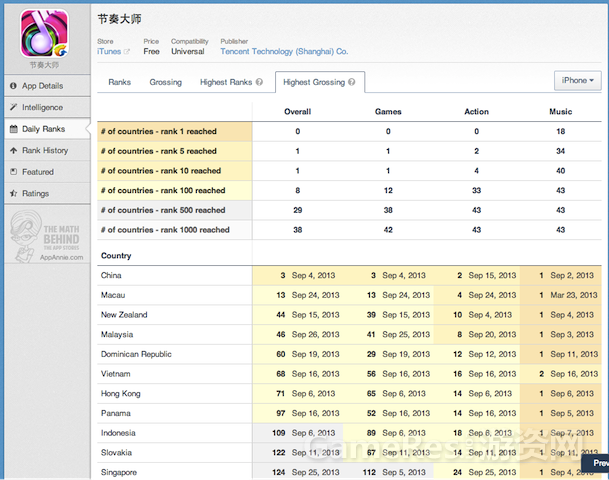Click the Intelligence wand icon
This screenshot has width=609, height=480.
coord(14,107)
